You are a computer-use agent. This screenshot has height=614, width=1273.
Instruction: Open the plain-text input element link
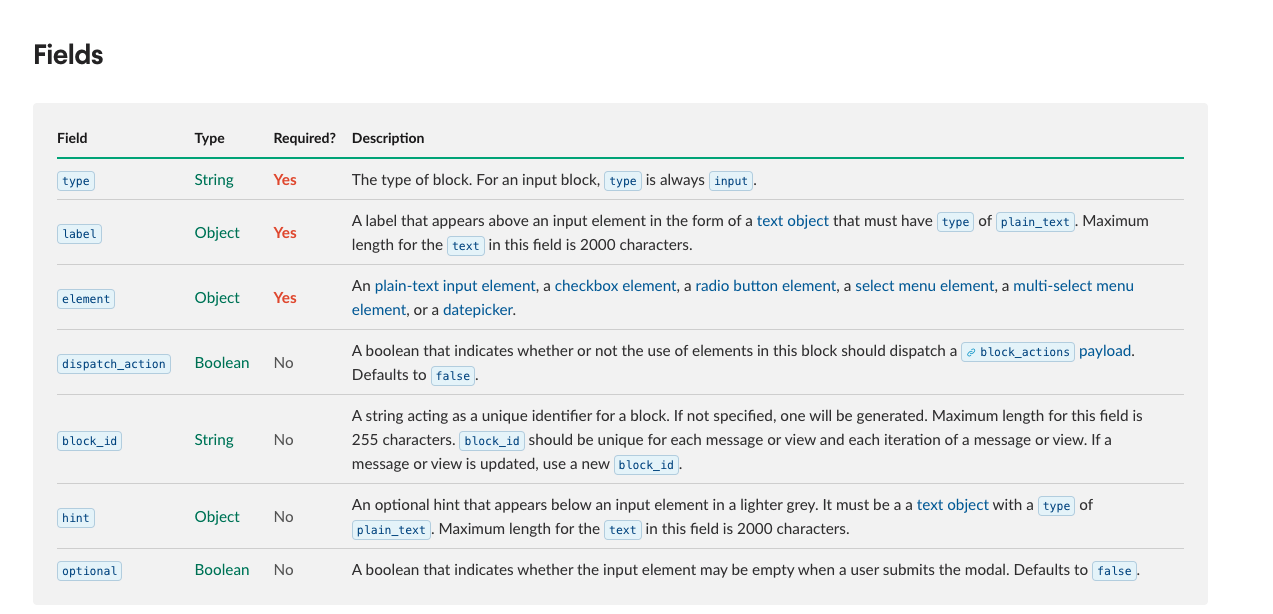tap(455, 286)
